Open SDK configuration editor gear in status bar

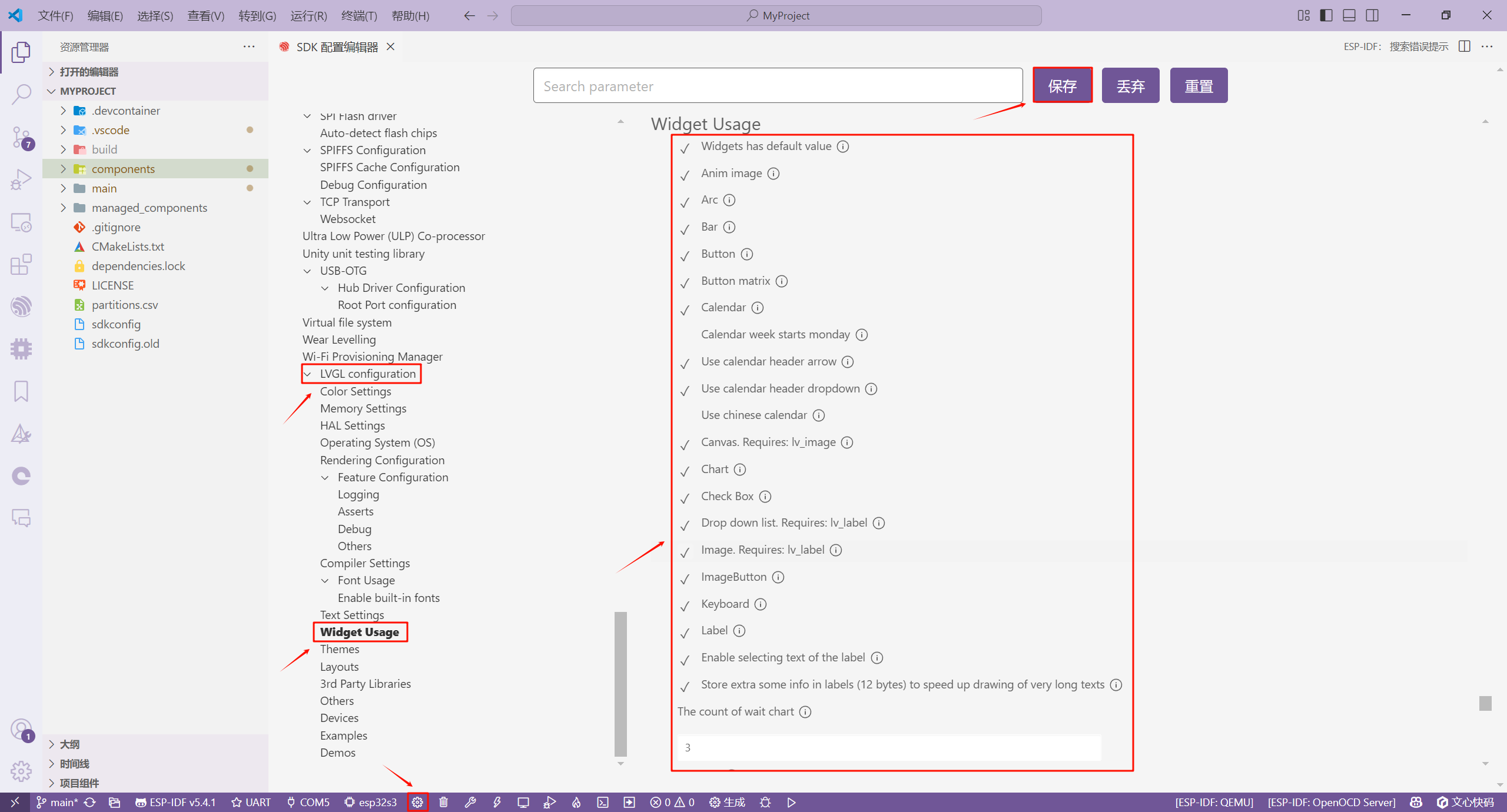tap(417, 802)
